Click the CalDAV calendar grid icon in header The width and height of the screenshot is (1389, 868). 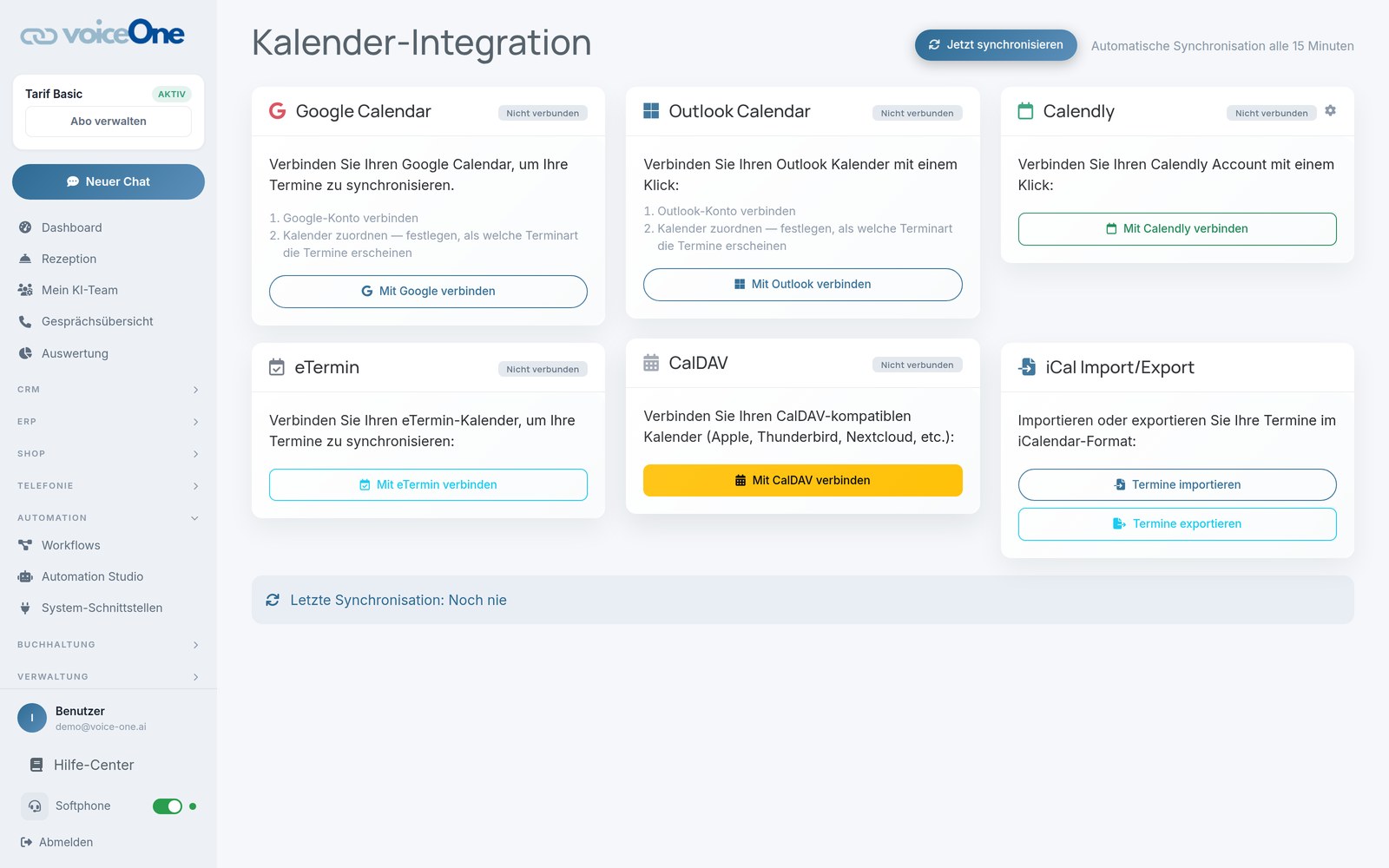pos(651,363)
